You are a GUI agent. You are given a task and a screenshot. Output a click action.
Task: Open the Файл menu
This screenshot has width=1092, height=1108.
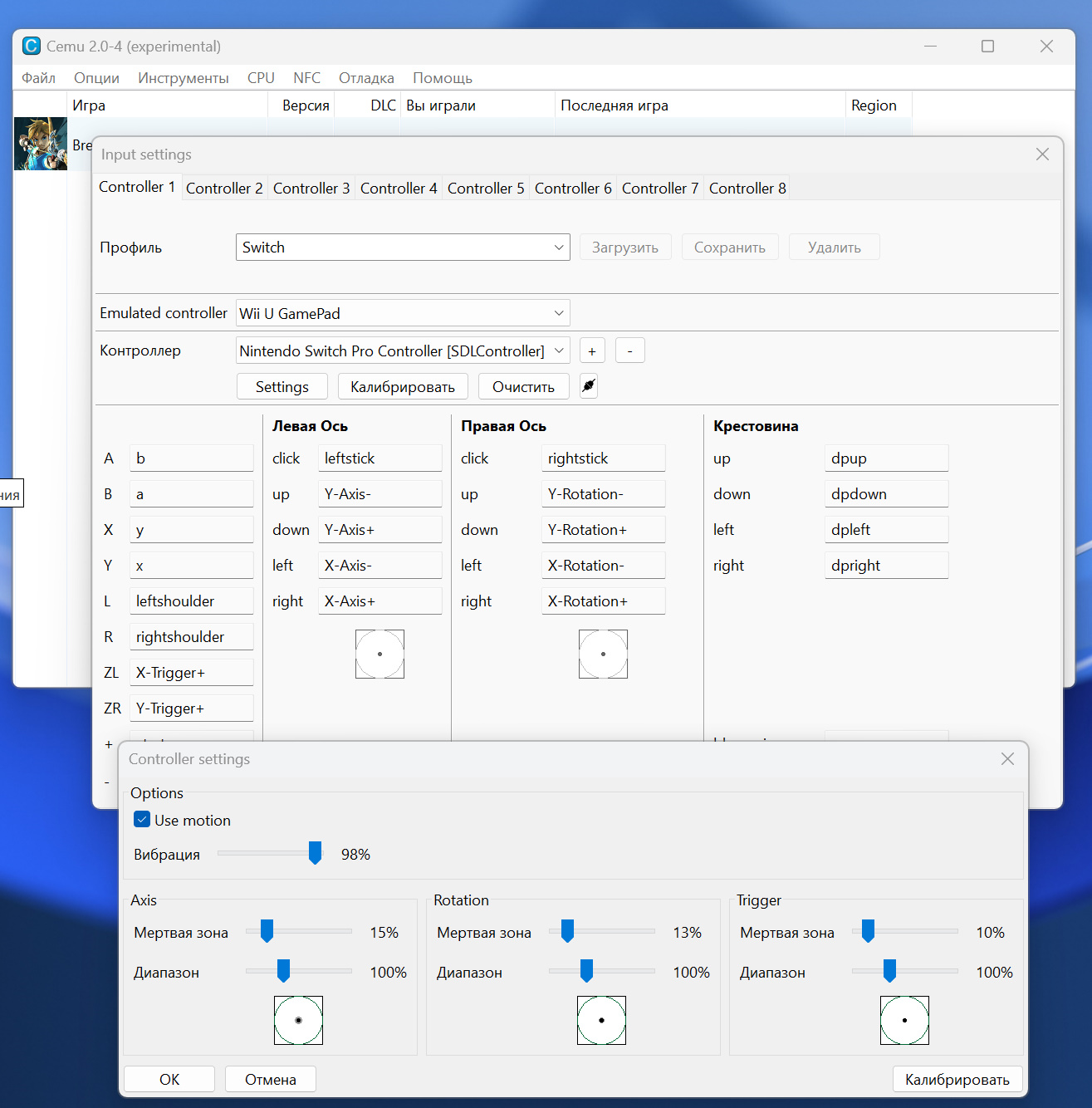coord(38,78)
